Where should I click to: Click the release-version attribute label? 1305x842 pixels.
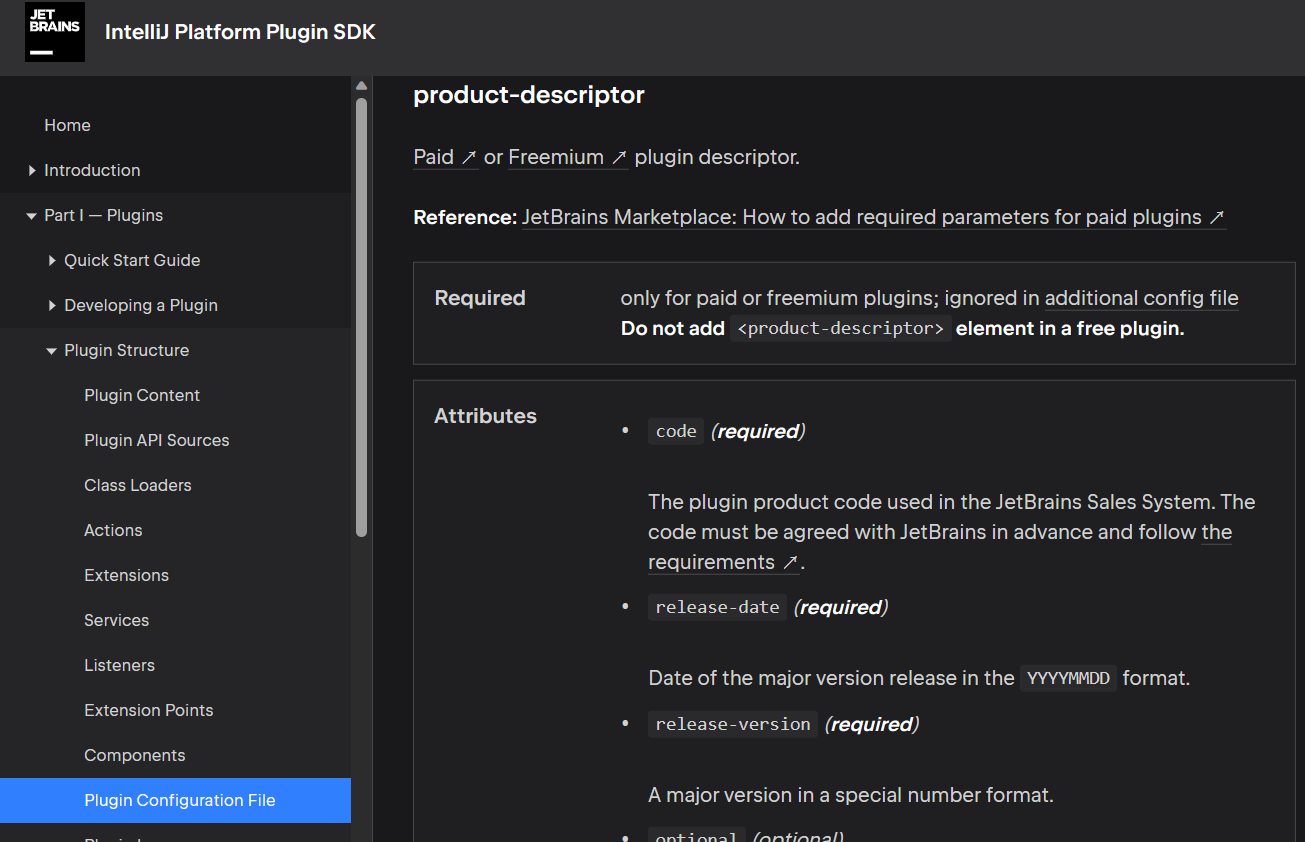click(733, 724)
